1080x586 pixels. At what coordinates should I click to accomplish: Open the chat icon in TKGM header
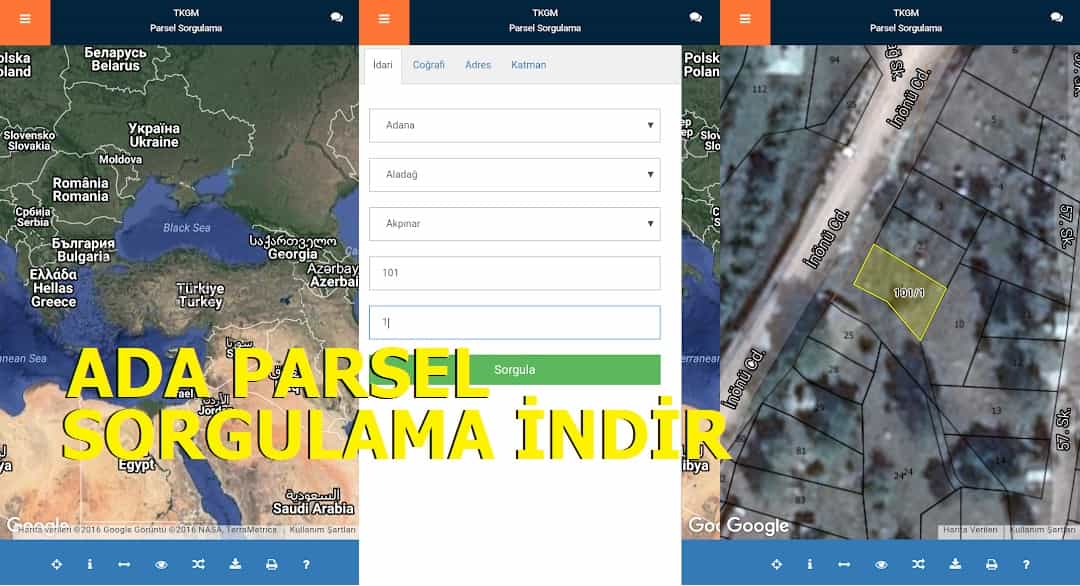pos(335,17)
